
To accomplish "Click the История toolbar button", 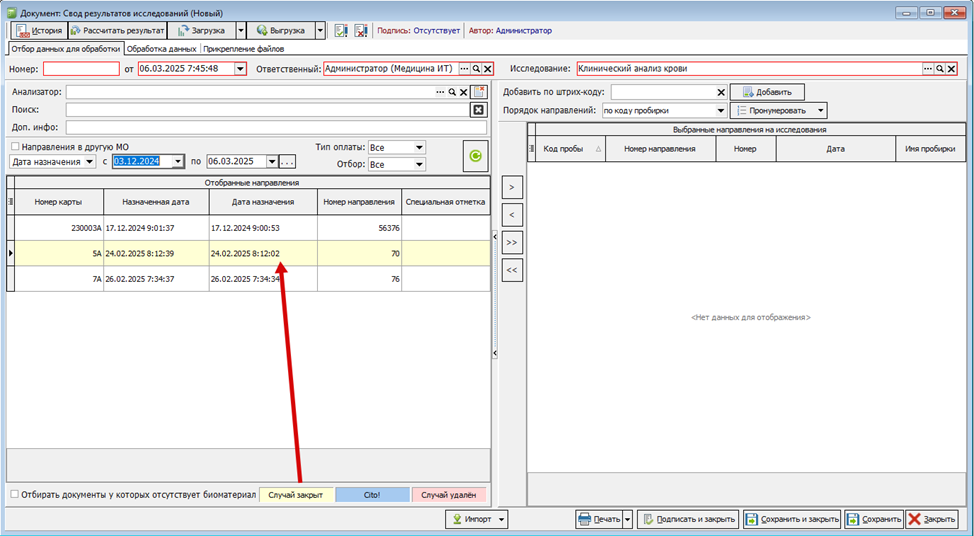I will point(39,31).
